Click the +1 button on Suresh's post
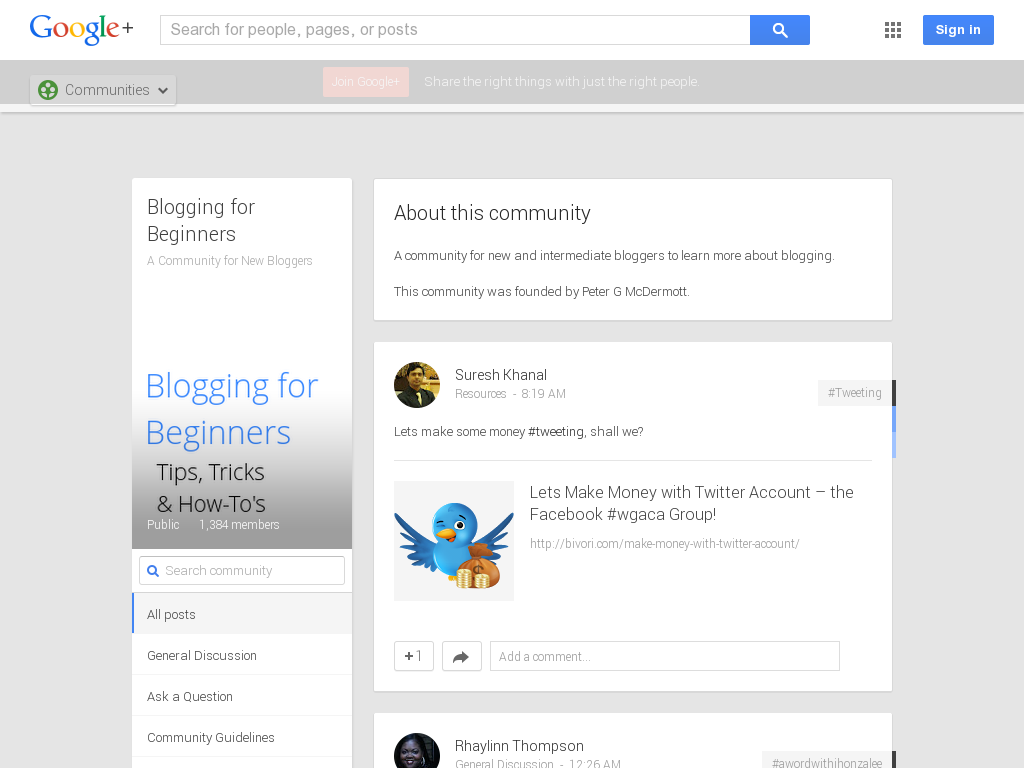Viewport: 1024px width, 768px height. (414, 656)
